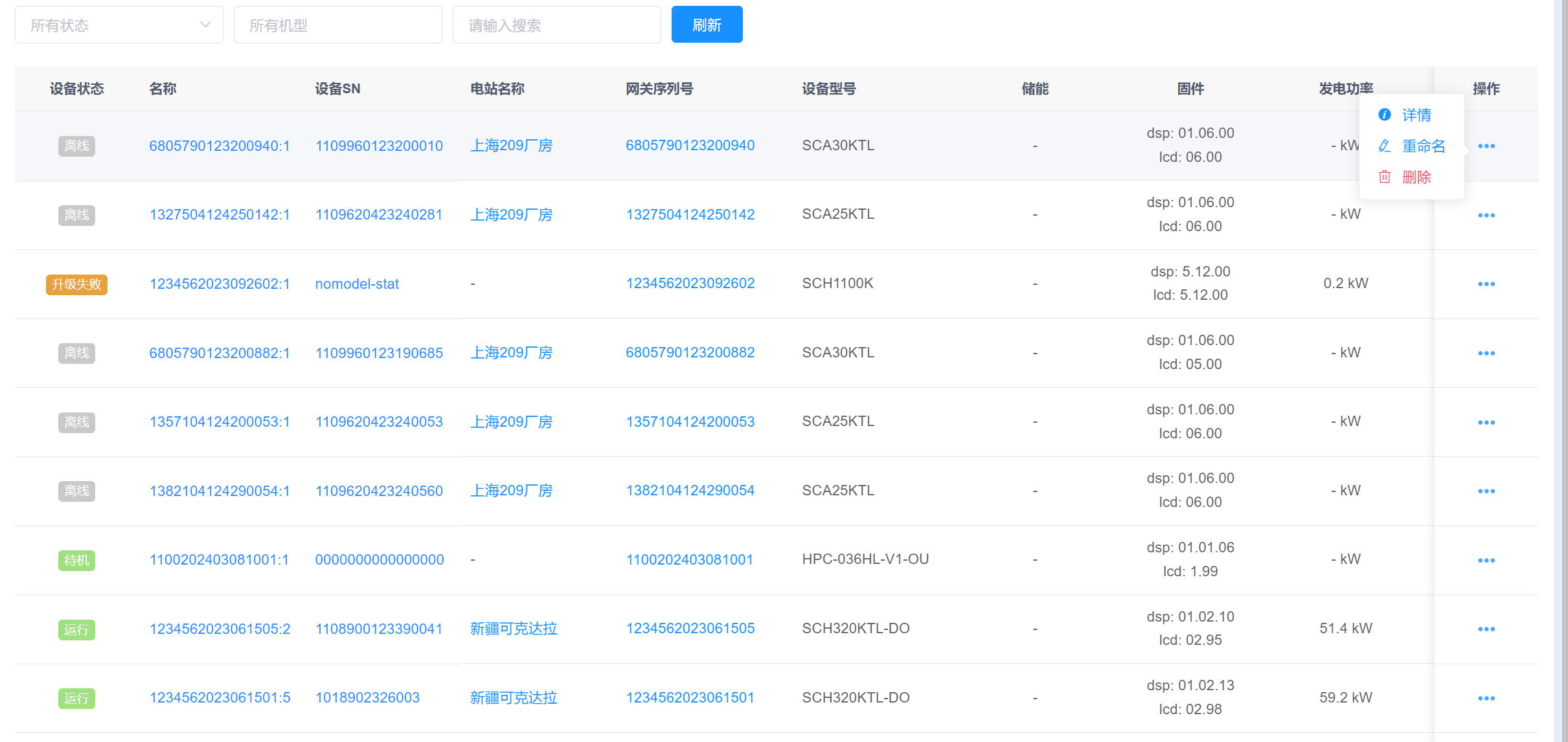Click device SN 1109620423240281
1568x742 pixels.
[x=379, y=215]
